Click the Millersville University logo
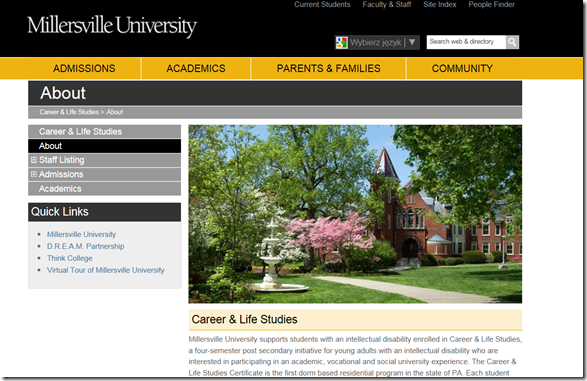This screenshot has width=587, height=381. [112, 26]
